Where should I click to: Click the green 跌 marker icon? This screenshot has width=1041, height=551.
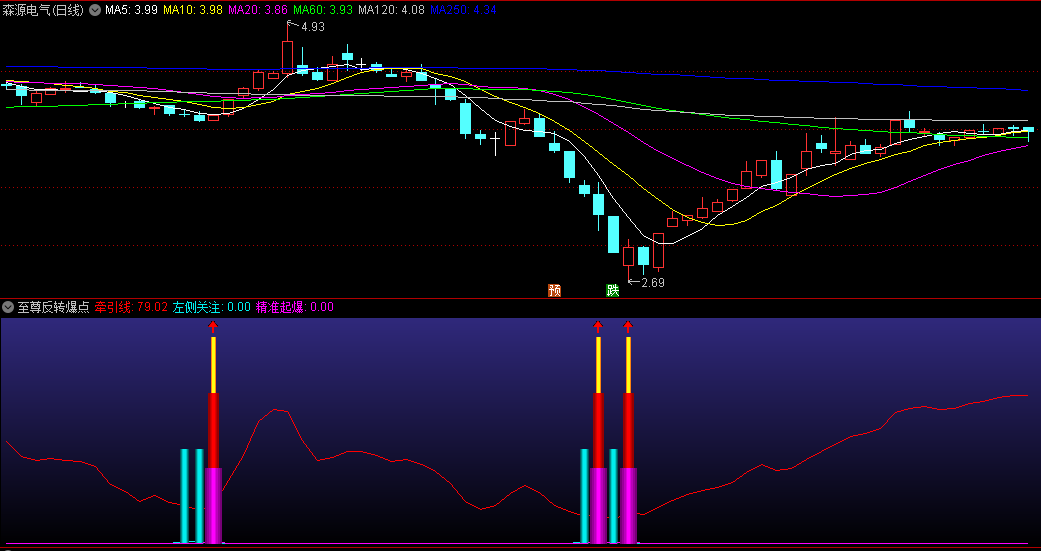click(x=613, y=290)
